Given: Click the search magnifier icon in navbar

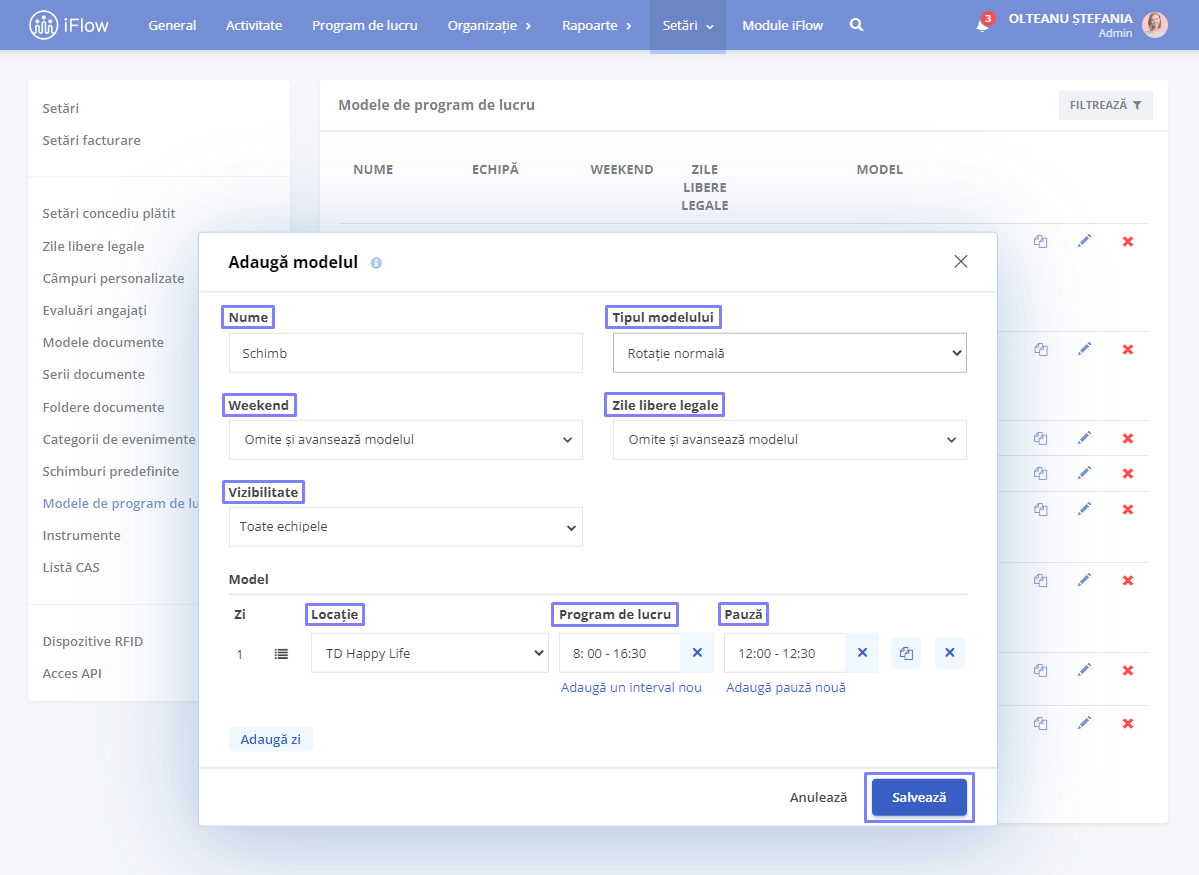Looking at the screenshot, I should click(x=856, y=25).
